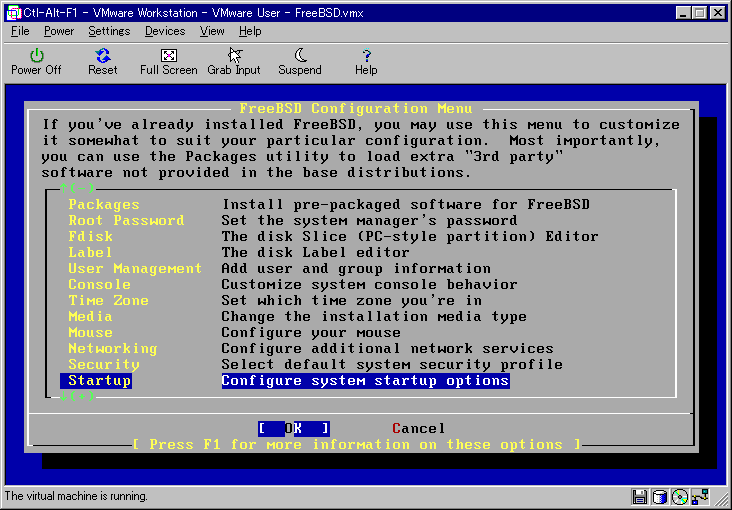Click 'Select default system security profile' text

coord(392,364)
